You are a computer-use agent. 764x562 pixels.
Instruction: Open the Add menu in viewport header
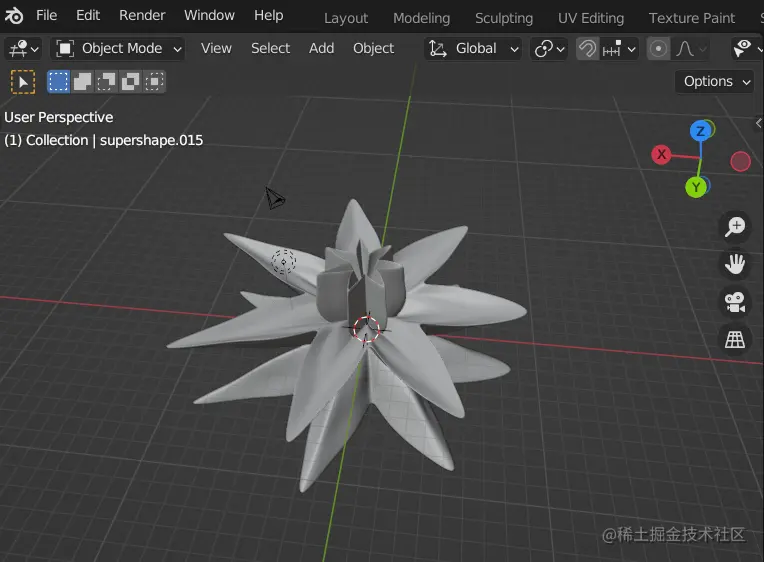(x=322, y=49)
